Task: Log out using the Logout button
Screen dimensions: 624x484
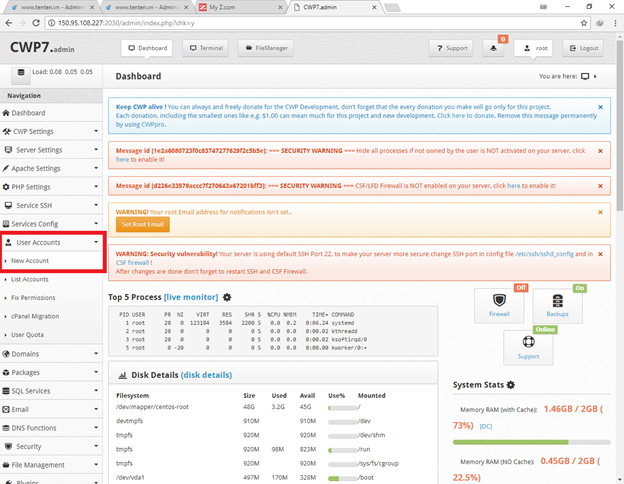Action: pyautogui.click(x=583, y=48)
